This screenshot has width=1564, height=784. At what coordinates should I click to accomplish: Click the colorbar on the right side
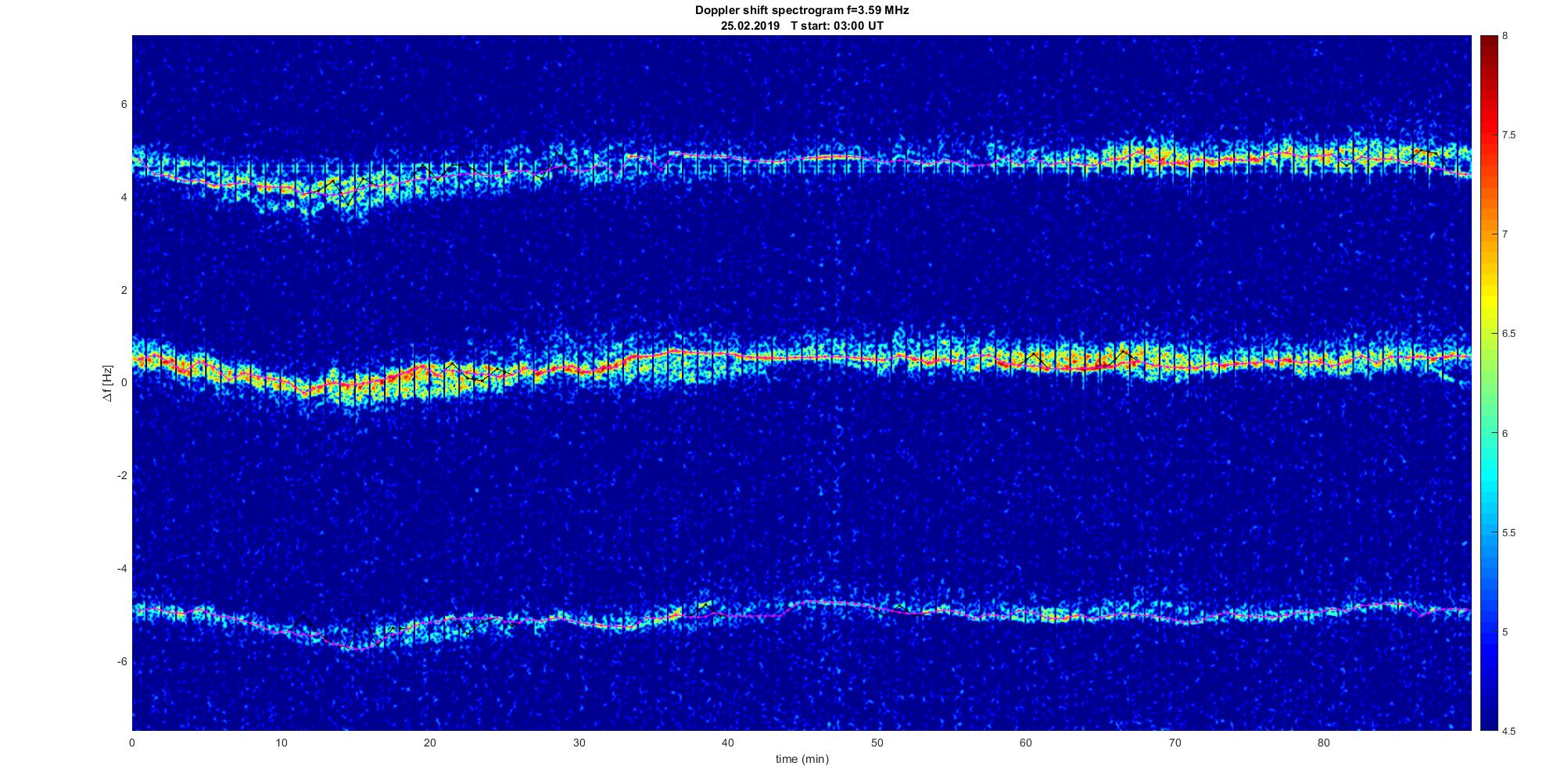click(x=1488, y=383)
